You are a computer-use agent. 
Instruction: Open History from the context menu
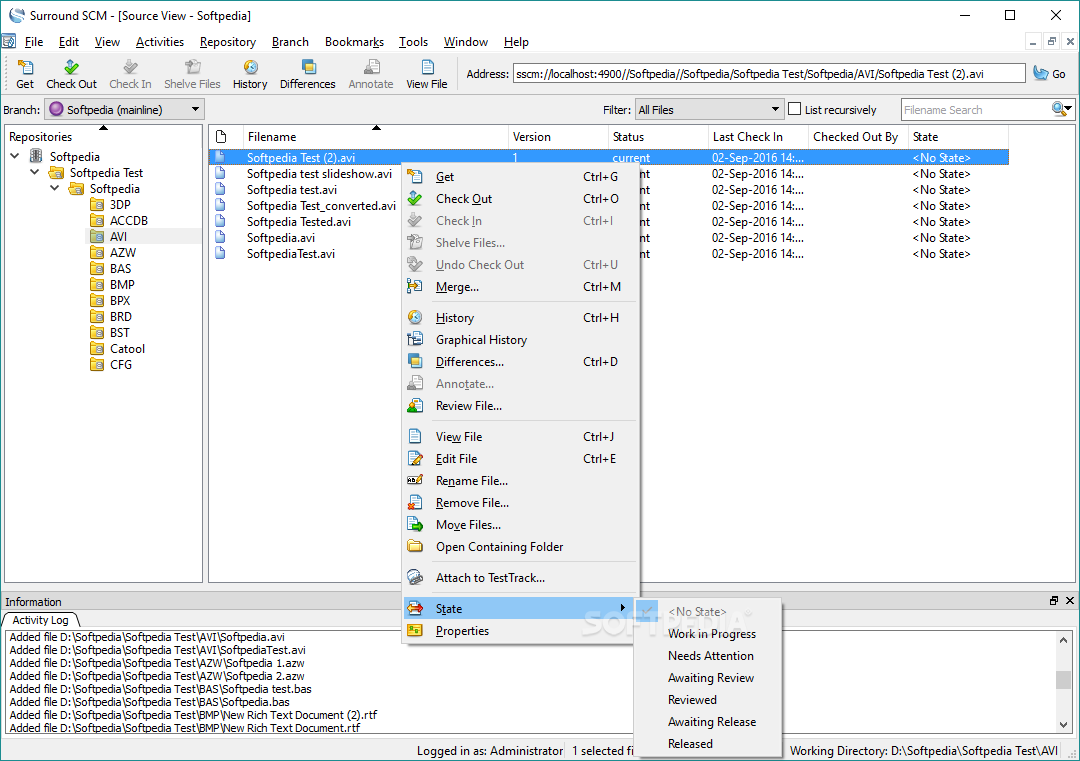(519, 318)
